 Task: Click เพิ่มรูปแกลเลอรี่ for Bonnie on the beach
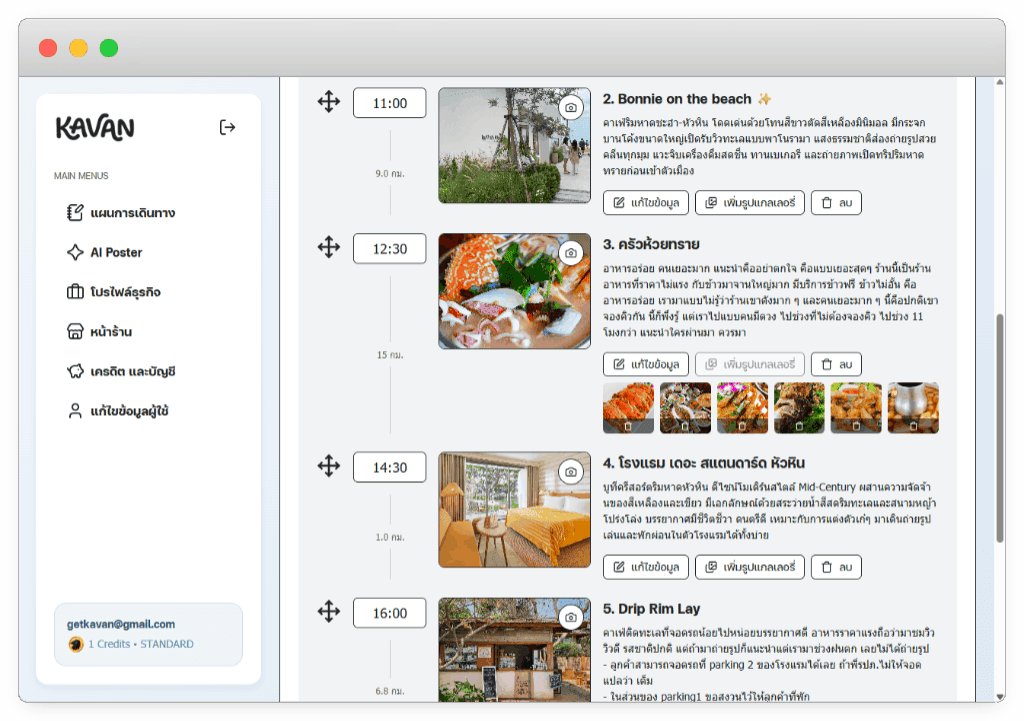point(750,203)
